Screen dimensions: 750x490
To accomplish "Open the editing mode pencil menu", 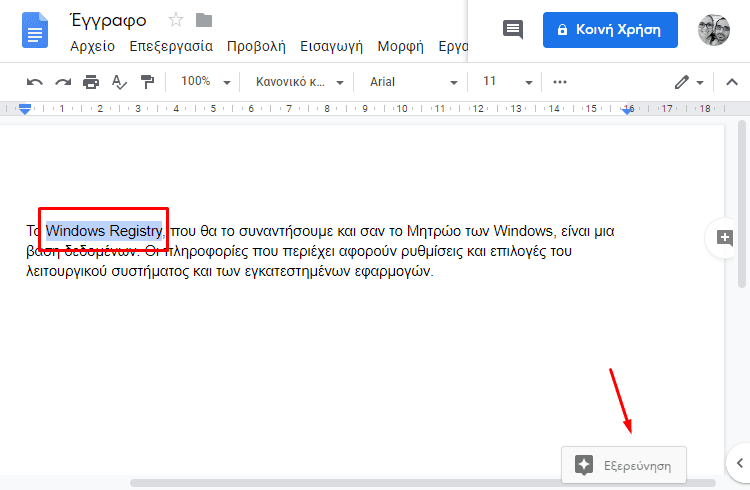I will tap(689, 82).
